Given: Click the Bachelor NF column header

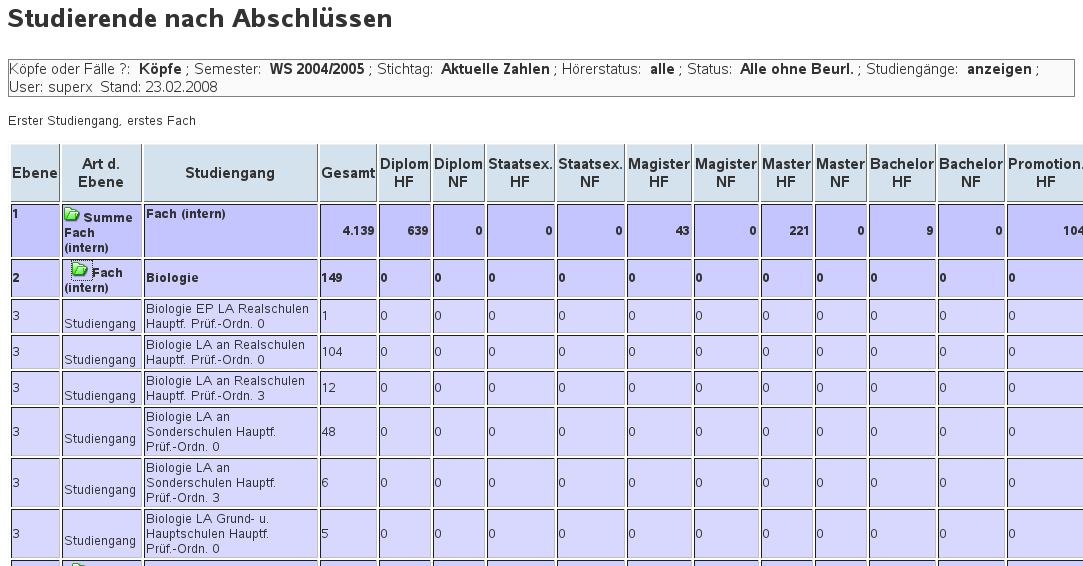Looking at the screenshot, I should (x=970, y=173).
